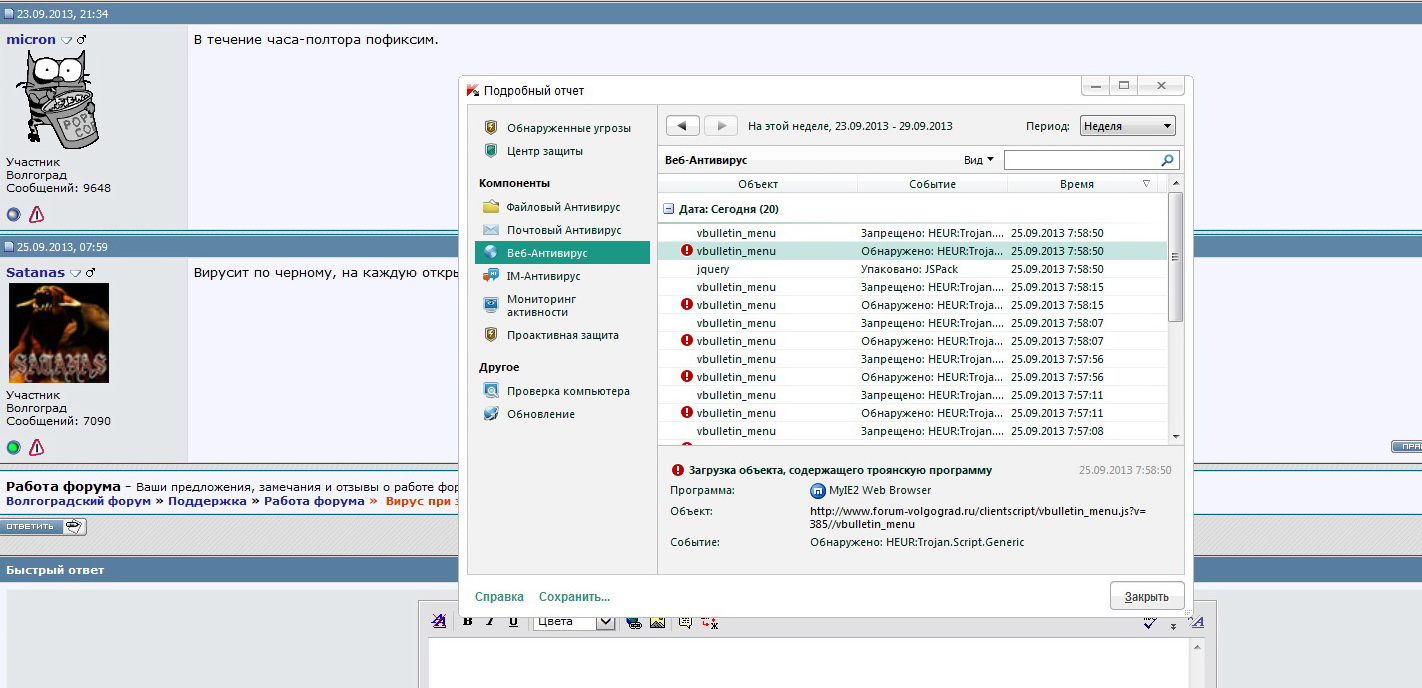Open Почтовый Антивирус envelope icon
The width and height of the screenshot is (1422, 688).
click(490, 230)
